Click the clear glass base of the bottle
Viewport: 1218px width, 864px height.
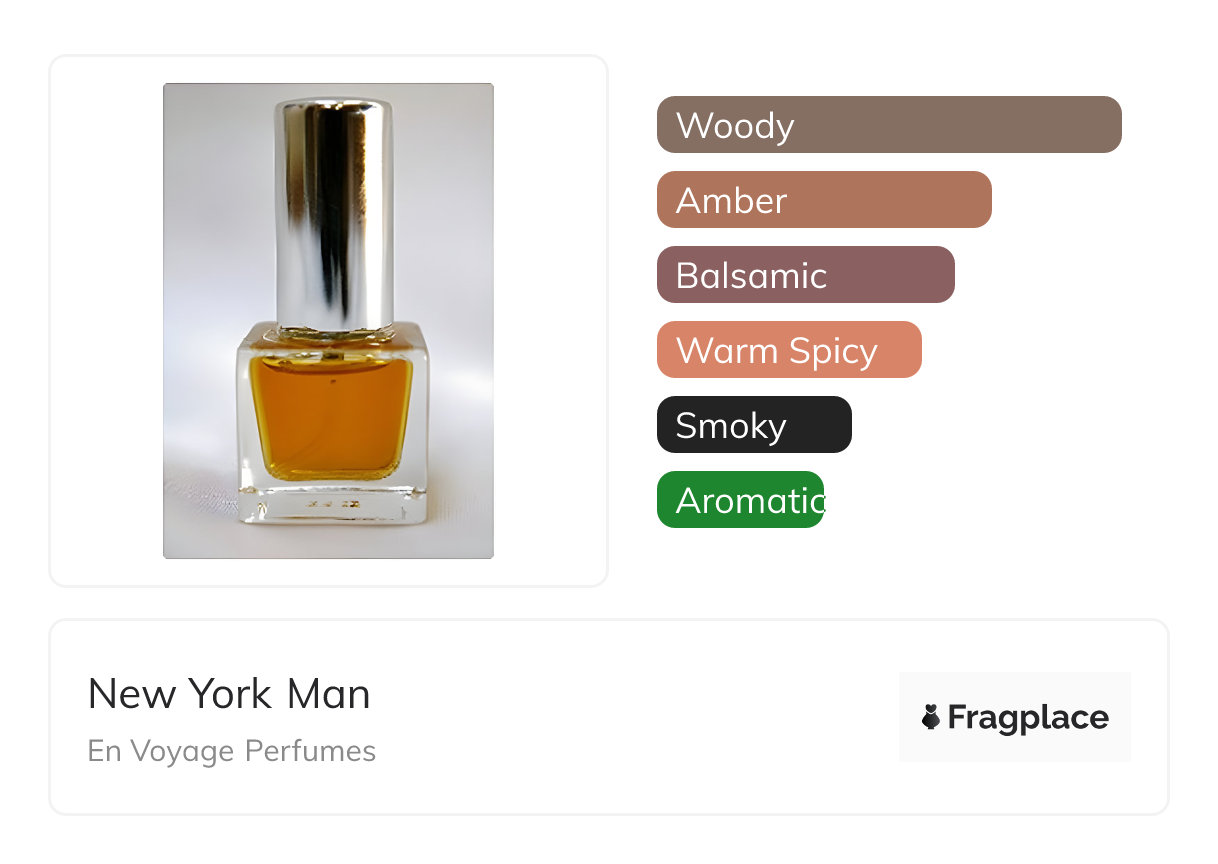(331, 500)
